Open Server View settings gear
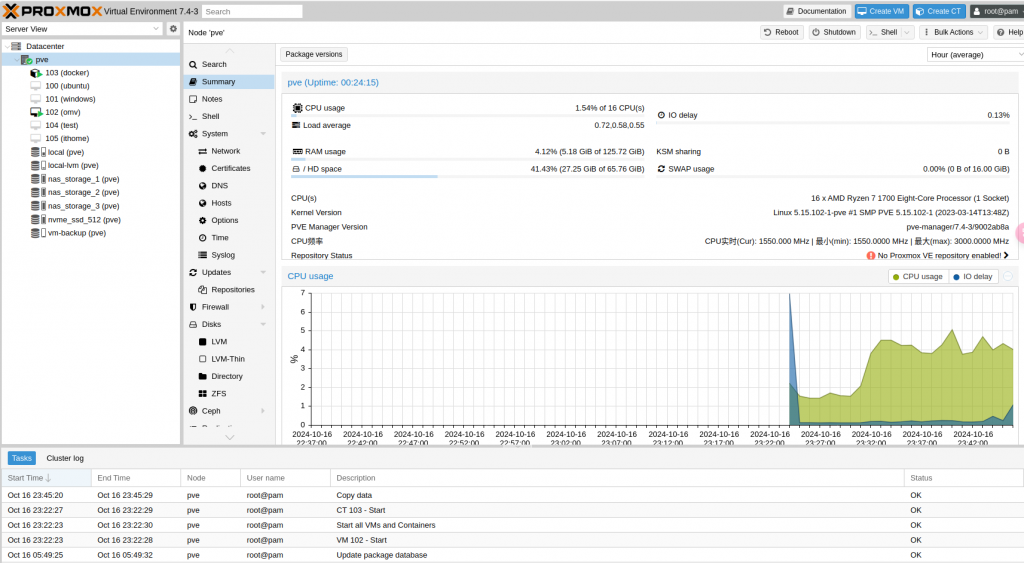 click(173, 29)
